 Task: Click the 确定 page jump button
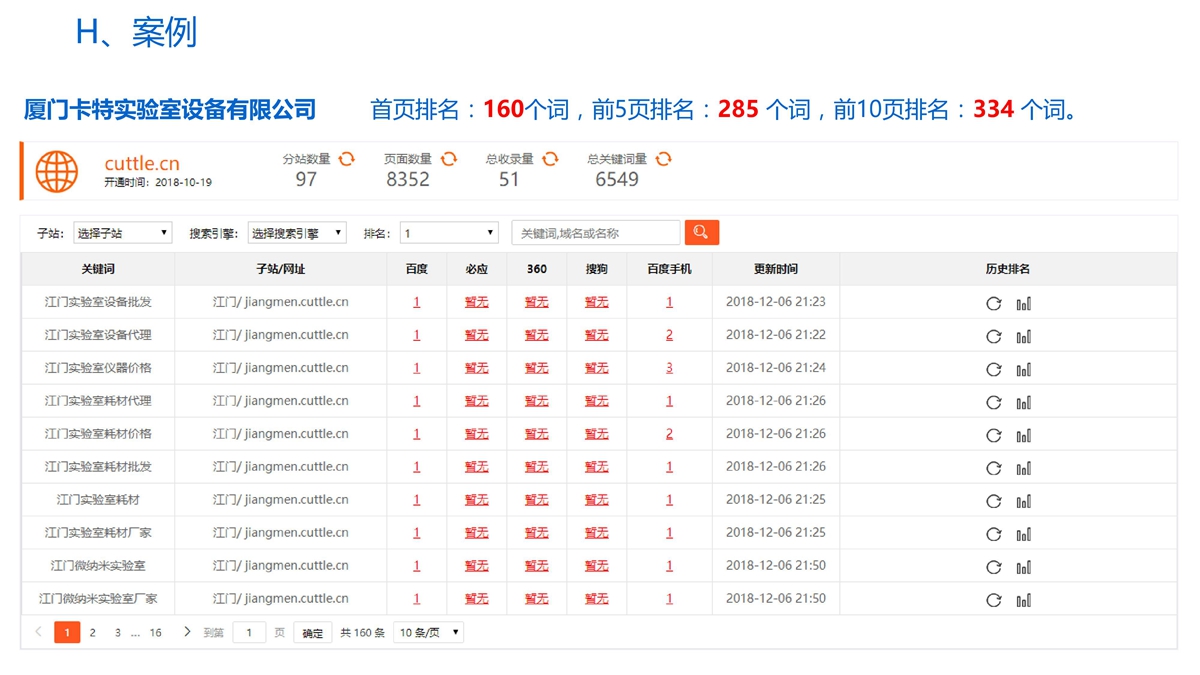coord(313,633)
